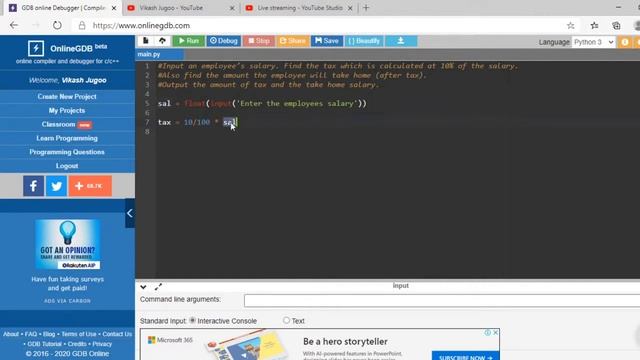
Task: Click the Stop button
Action: click(259, 41)
